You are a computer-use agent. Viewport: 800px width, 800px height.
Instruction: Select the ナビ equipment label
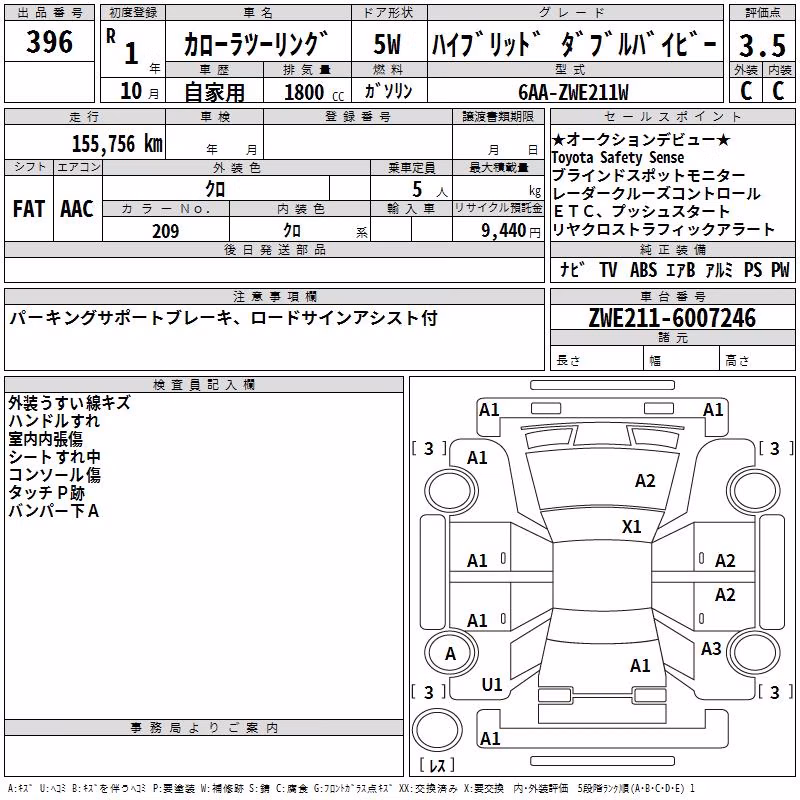[572, 269]
